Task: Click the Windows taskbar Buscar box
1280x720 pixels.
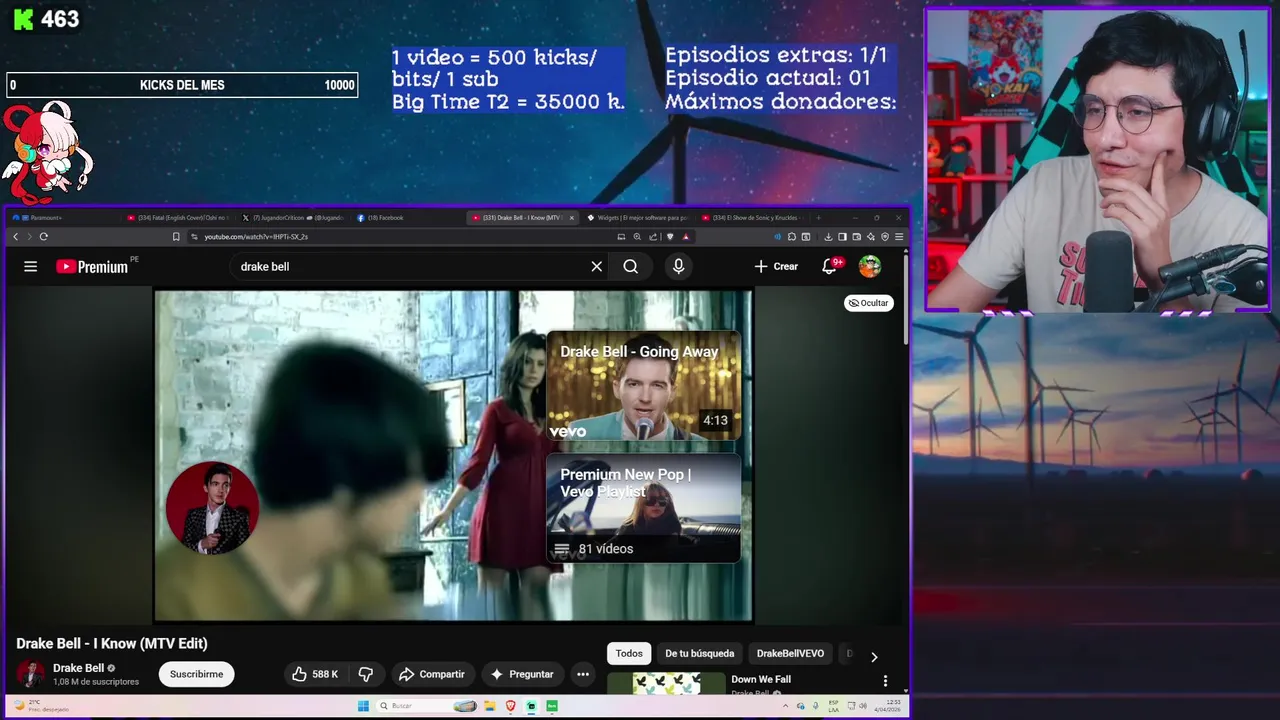Action: coord(426,706)
